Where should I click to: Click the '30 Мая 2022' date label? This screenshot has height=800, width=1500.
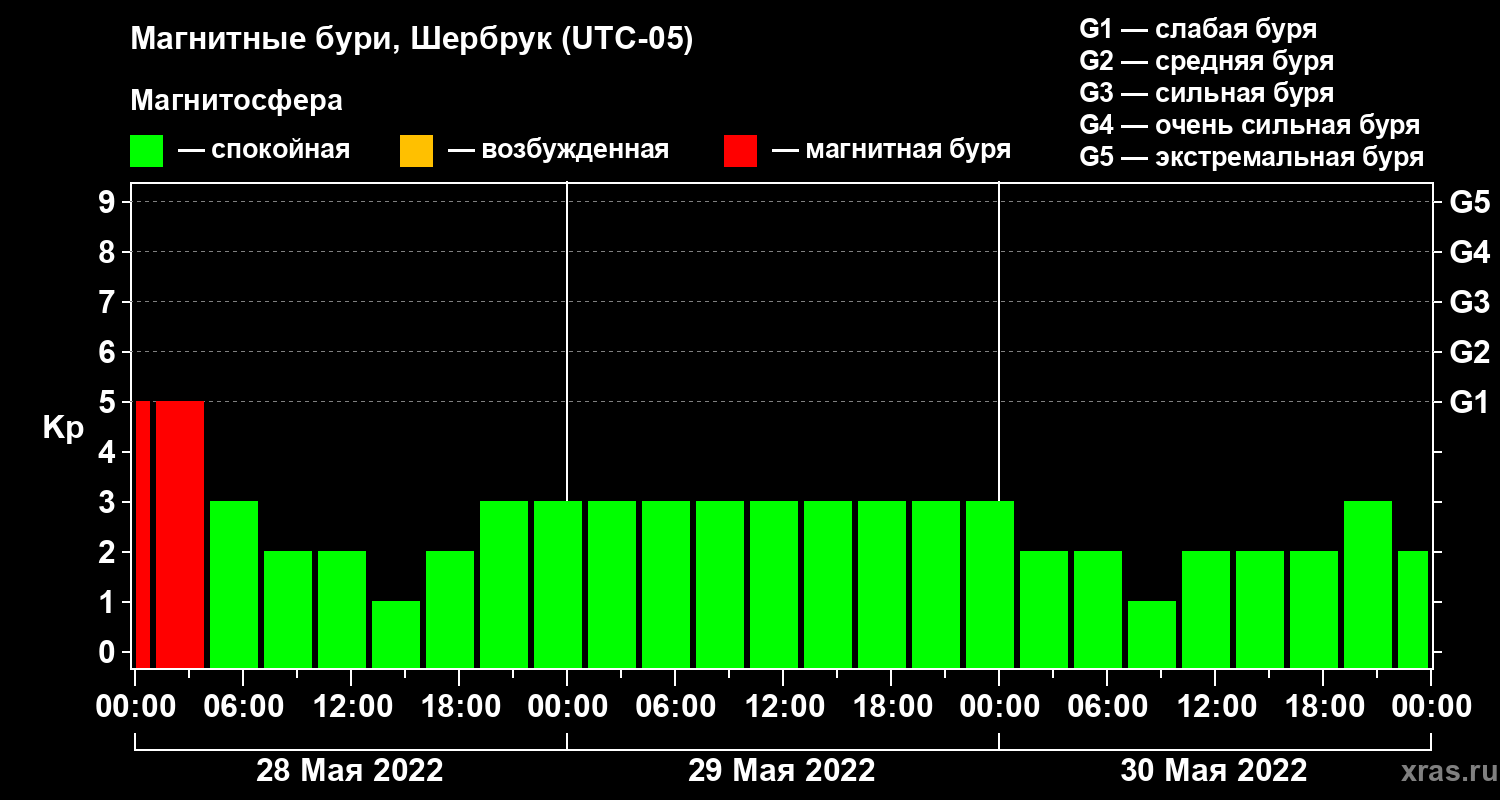(x=1214, y=771)
